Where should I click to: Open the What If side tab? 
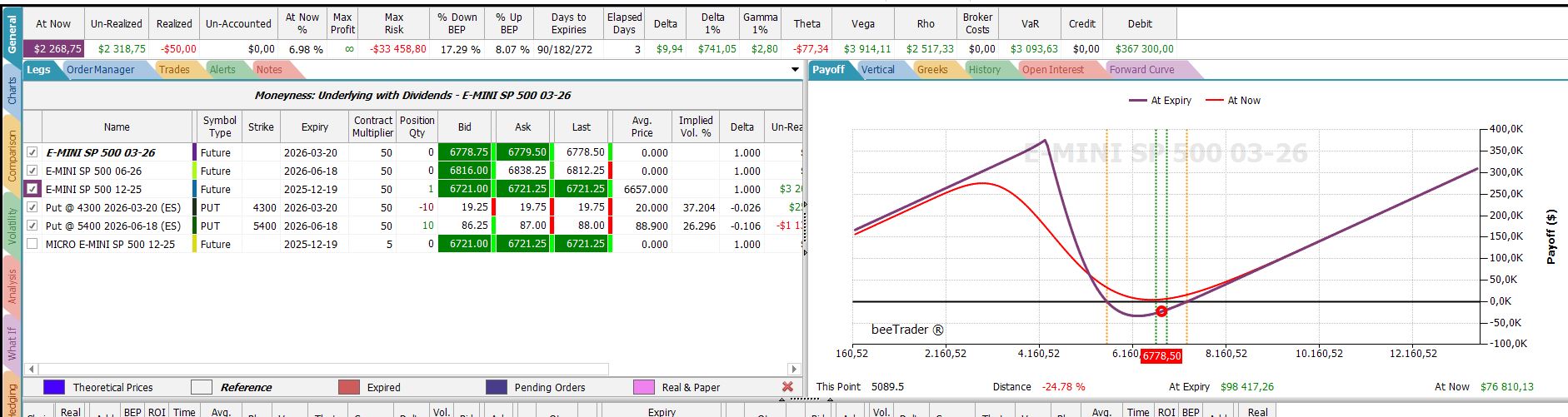pyautogui.click(x=12, y=344)
